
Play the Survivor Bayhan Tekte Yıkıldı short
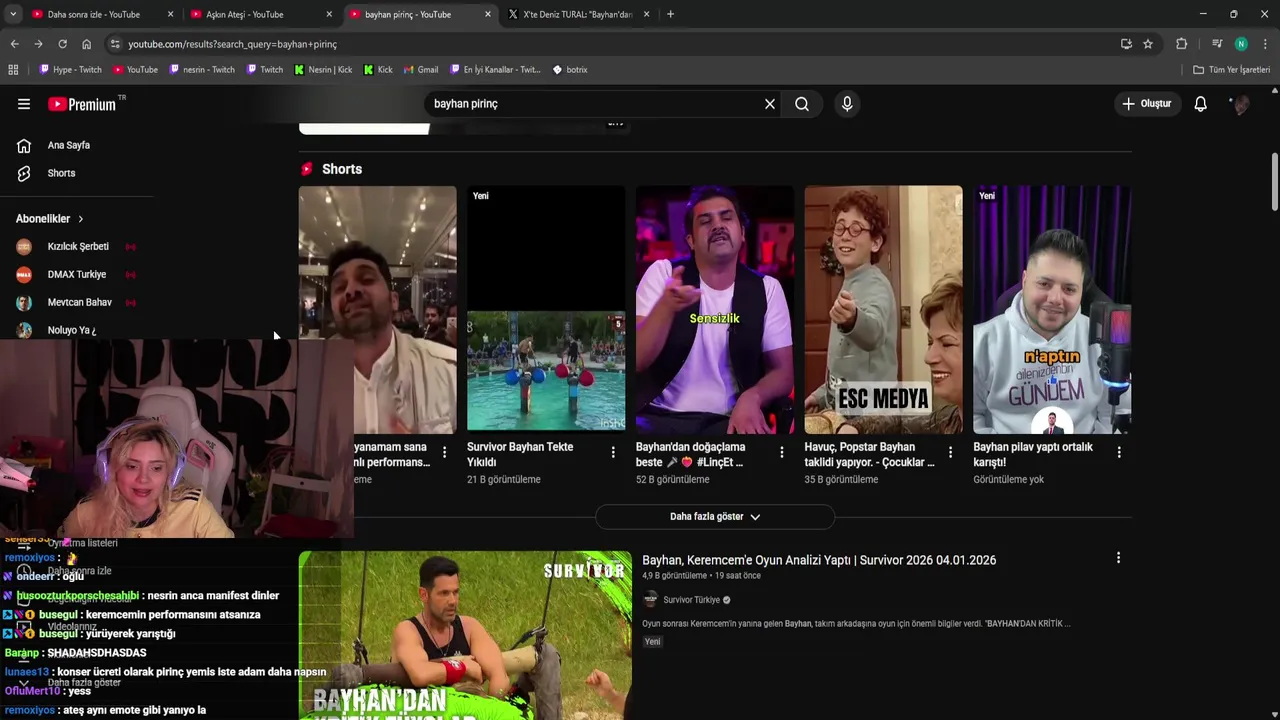point(546,310)
